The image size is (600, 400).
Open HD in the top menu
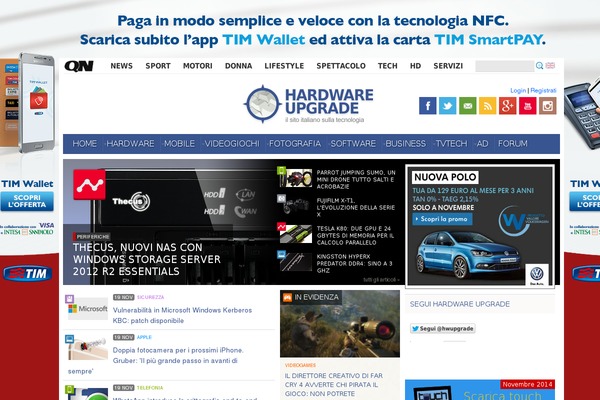(415, 66)
